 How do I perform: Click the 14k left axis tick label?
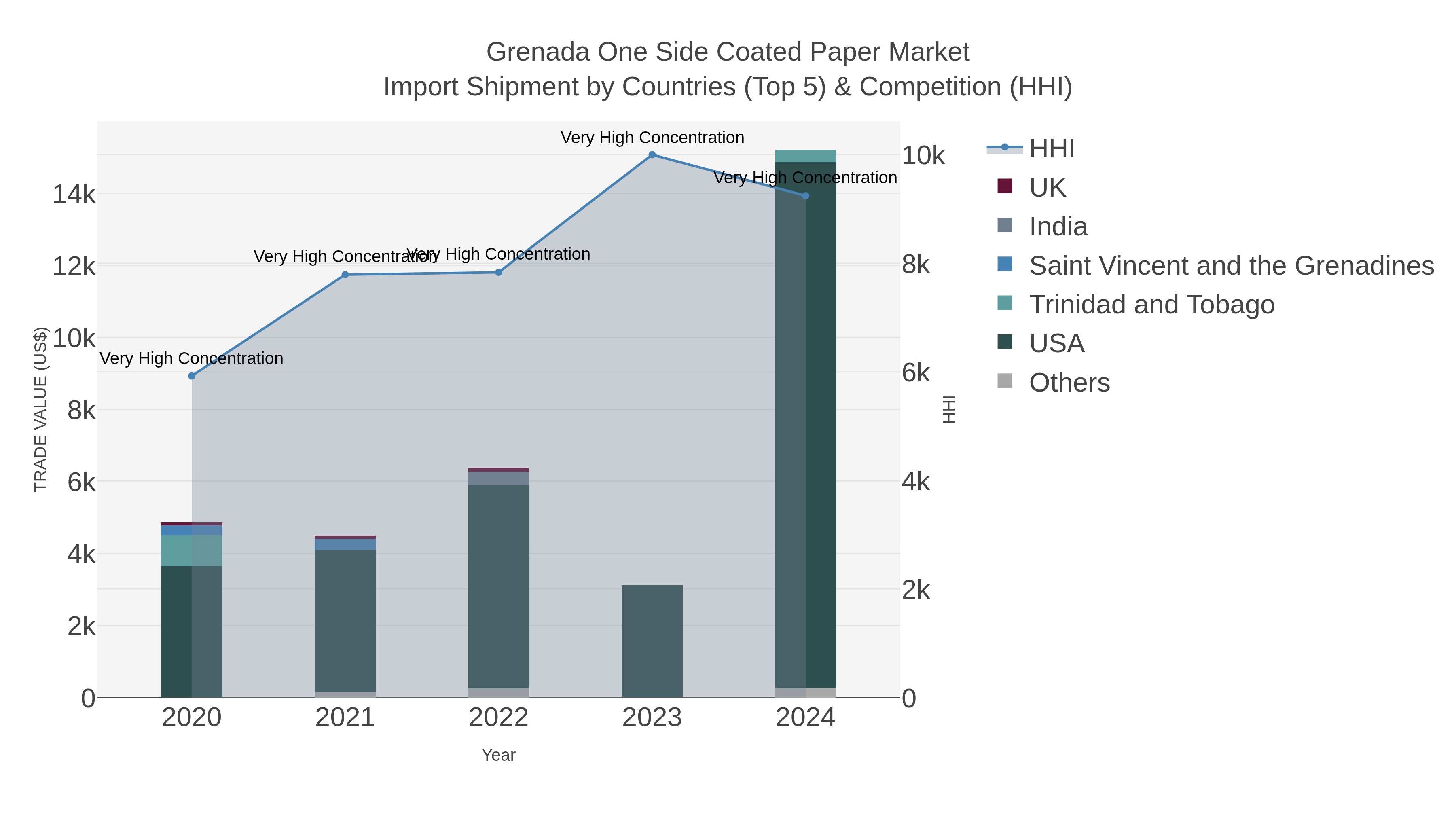(74, 194)
